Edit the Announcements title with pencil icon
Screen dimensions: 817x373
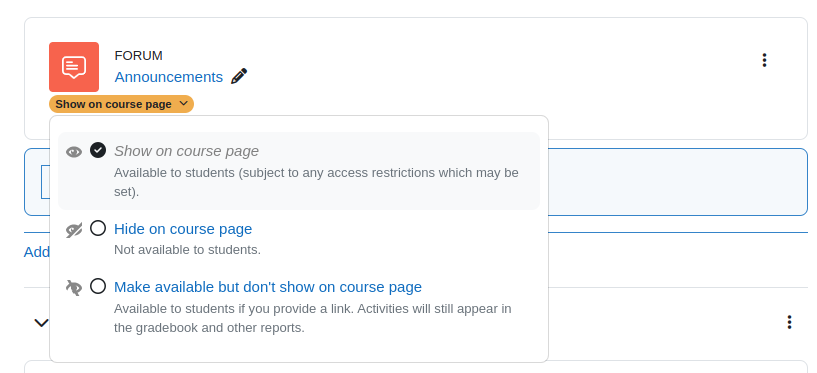pos(239,77)
